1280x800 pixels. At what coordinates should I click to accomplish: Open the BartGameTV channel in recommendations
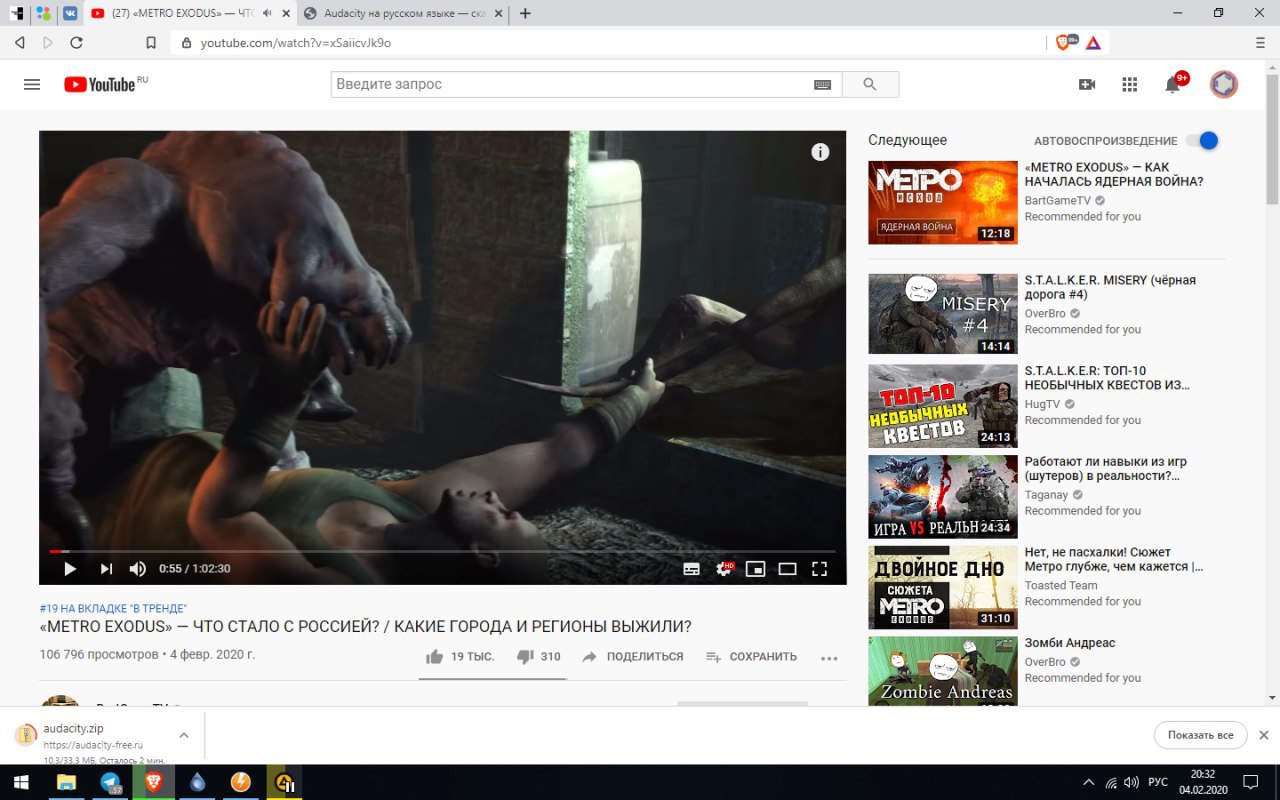coord(1058,200)
